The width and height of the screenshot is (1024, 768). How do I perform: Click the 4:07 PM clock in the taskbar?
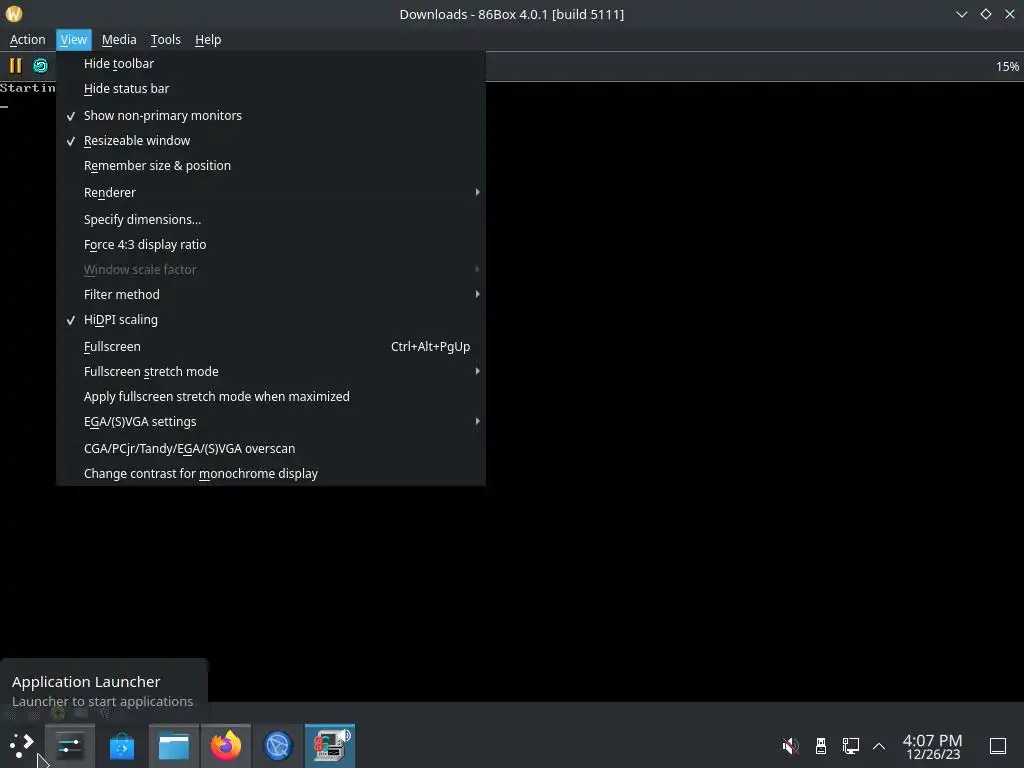(x=933, y=746)
